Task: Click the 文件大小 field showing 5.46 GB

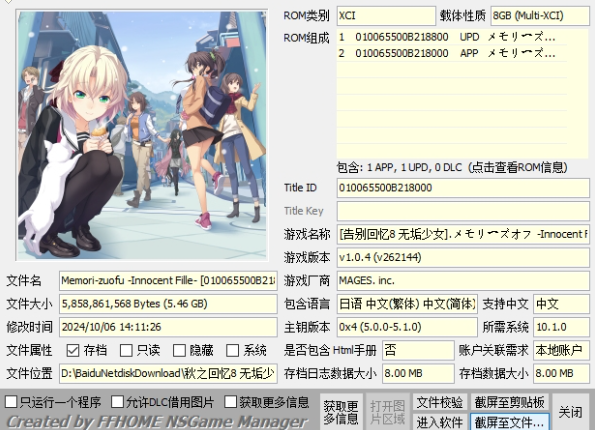Action: coord(168,304)
